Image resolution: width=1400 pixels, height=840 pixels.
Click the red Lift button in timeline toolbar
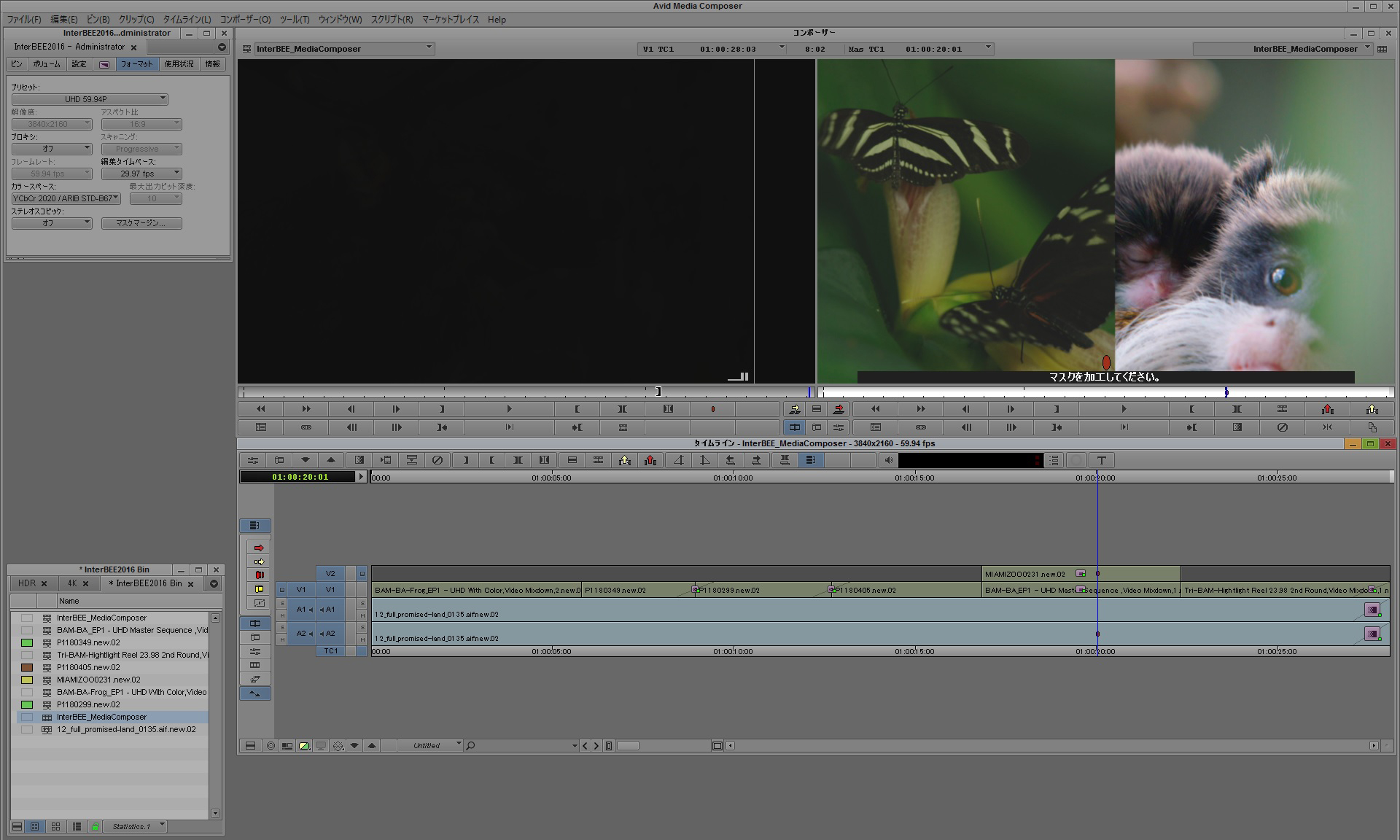[x=650, y=460]
